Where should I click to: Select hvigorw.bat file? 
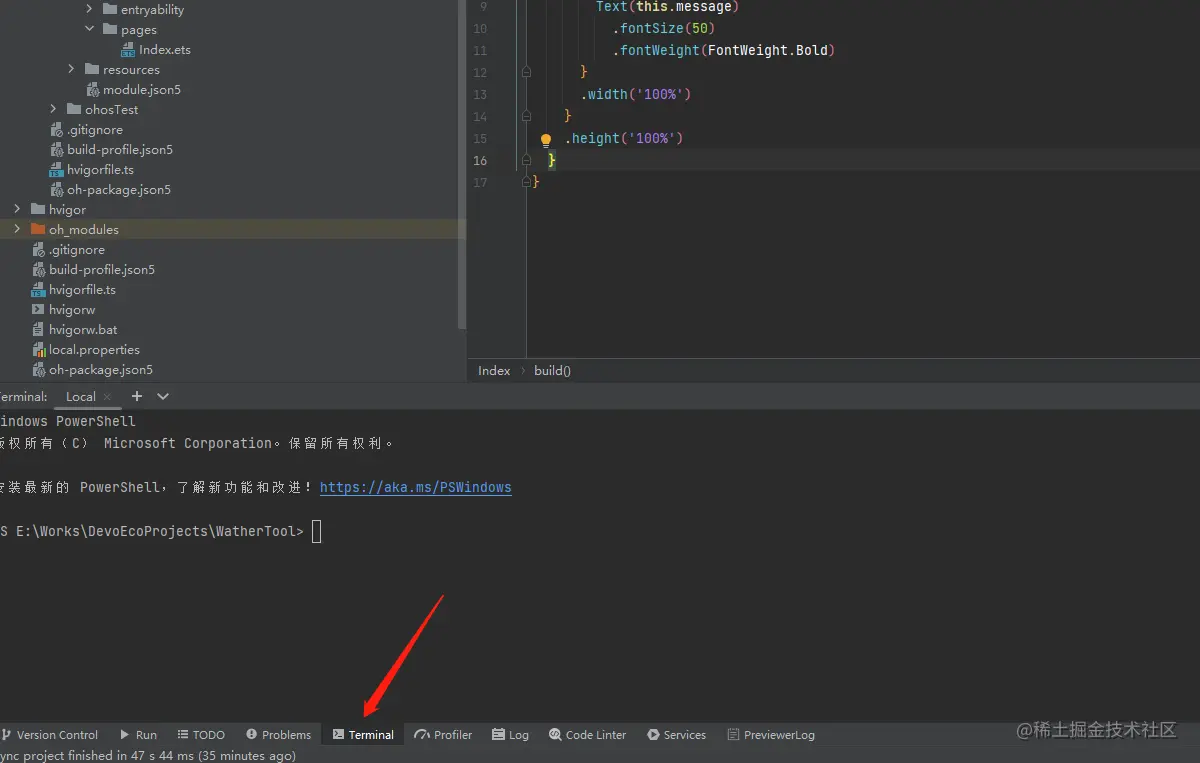point(83,330)
